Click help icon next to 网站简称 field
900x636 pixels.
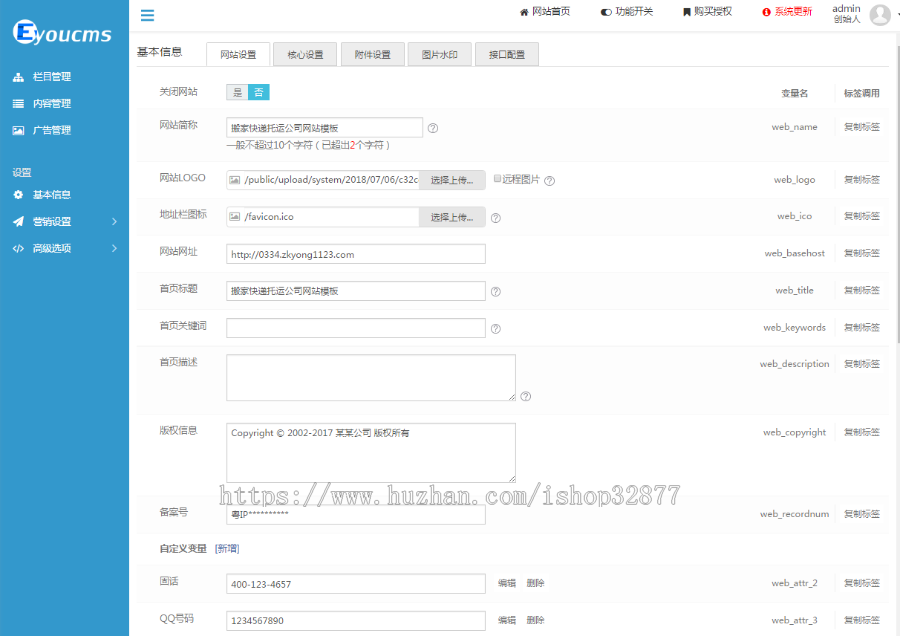click(433, 128)
